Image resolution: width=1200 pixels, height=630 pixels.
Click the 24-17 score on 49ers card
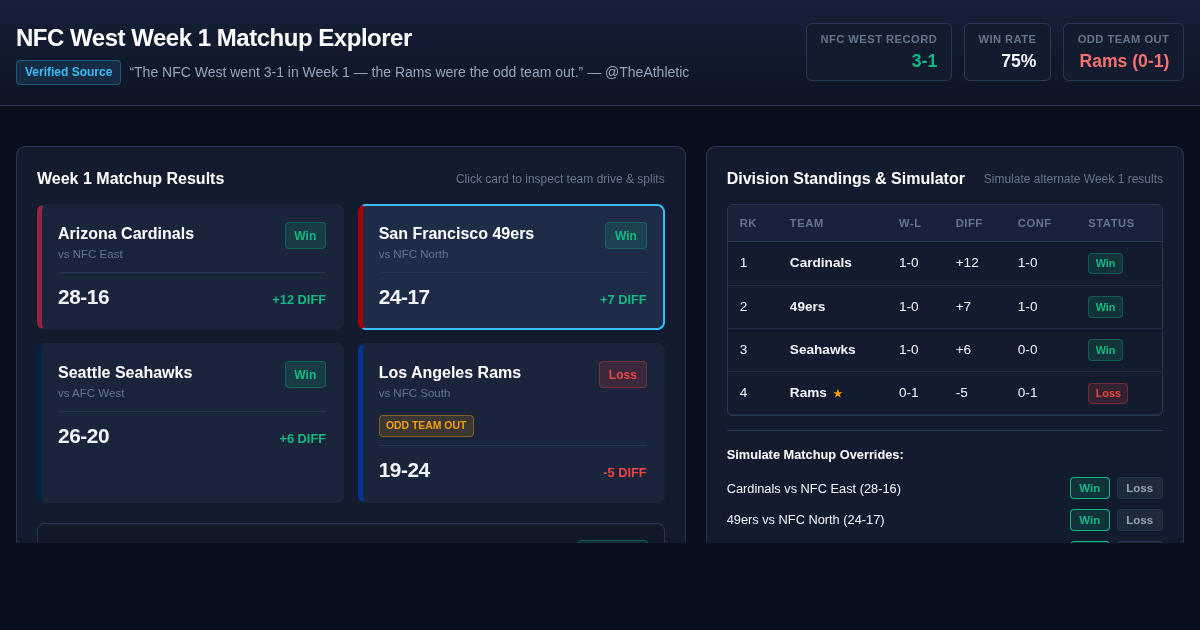[x=404, y=297]
